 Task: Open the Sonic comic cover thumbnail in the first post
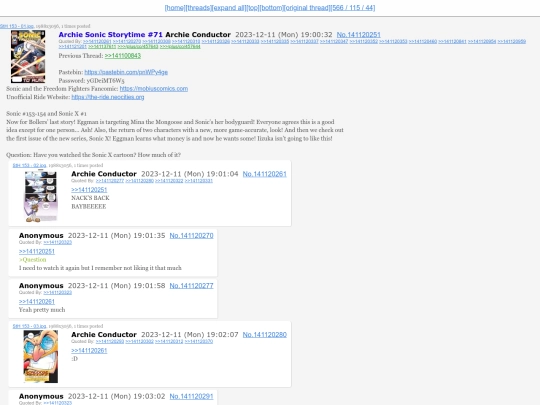28,56
